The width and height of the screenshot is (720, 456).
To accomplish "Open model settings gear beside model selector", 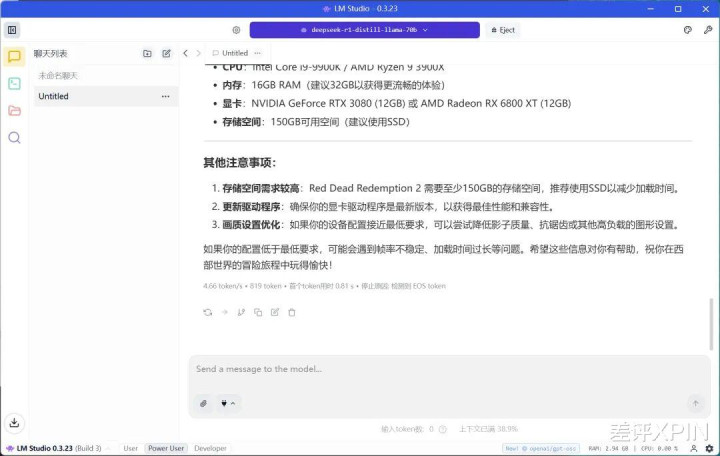I will click(x=236, y=30).
